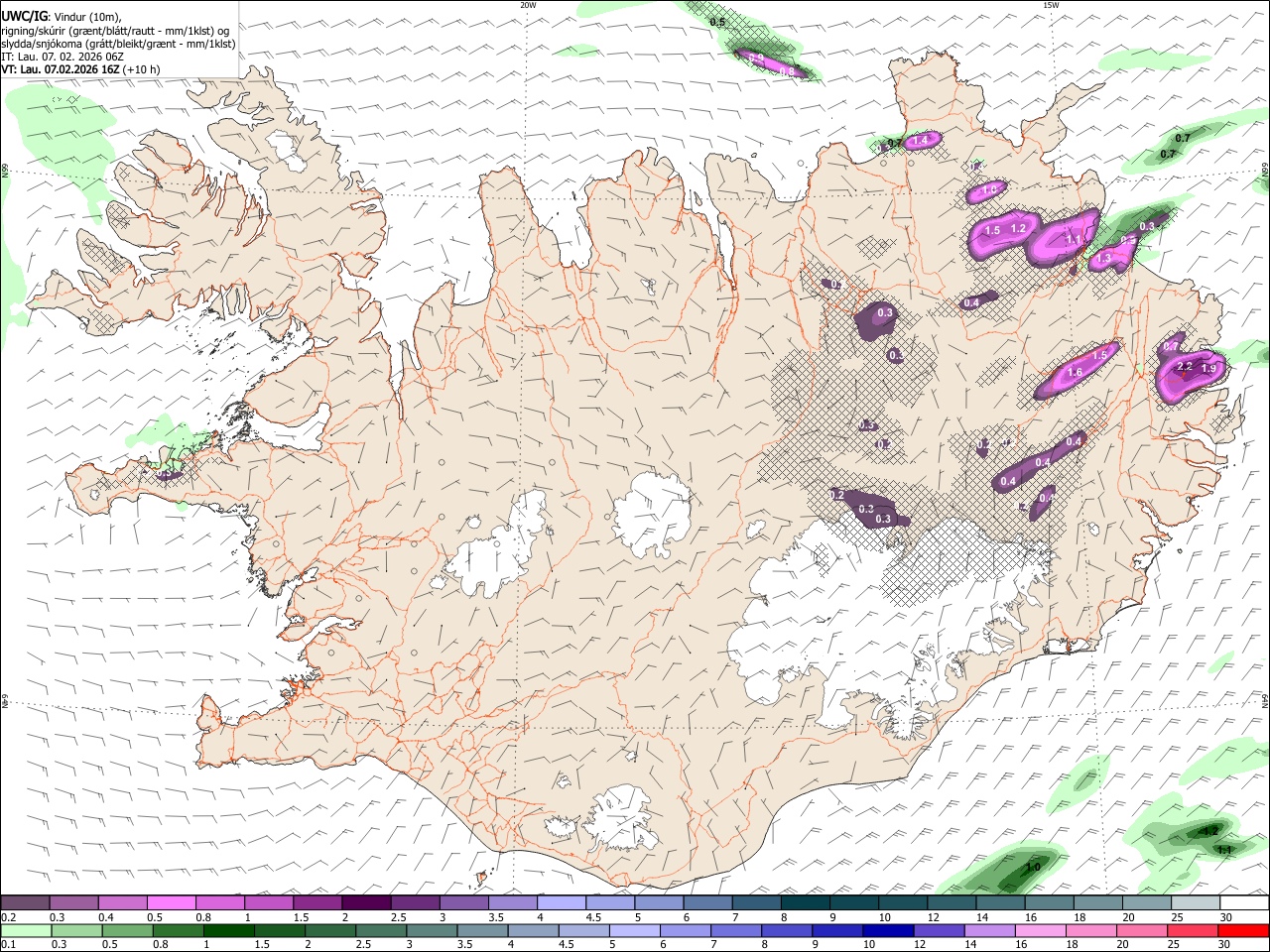Image resolution: width=1270 pixels, height=952 pixels.
Task: Click the '0.2' label in the purple legend row
Action: click(9, 917)
